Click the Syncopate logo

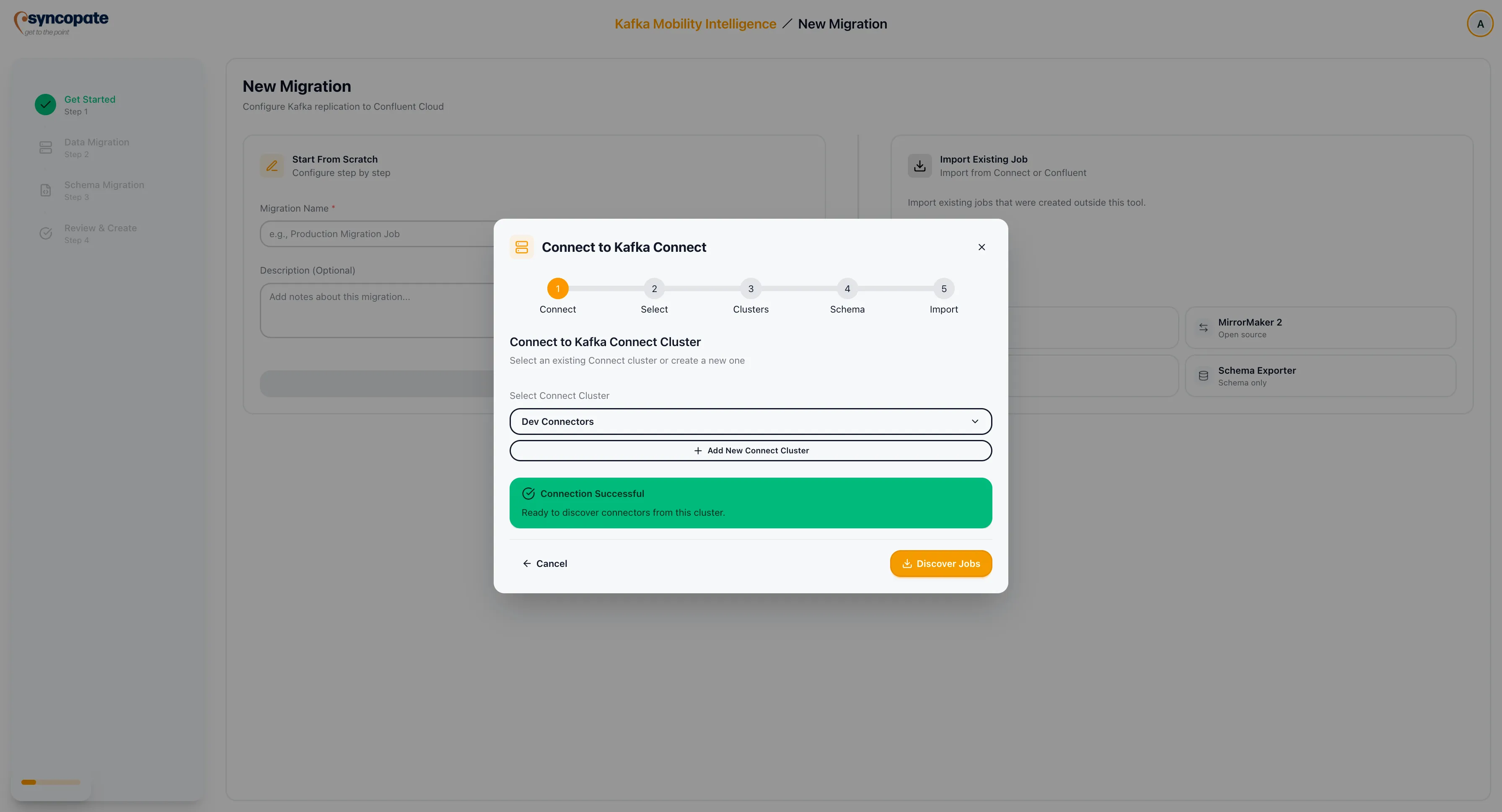click(61, 22)
